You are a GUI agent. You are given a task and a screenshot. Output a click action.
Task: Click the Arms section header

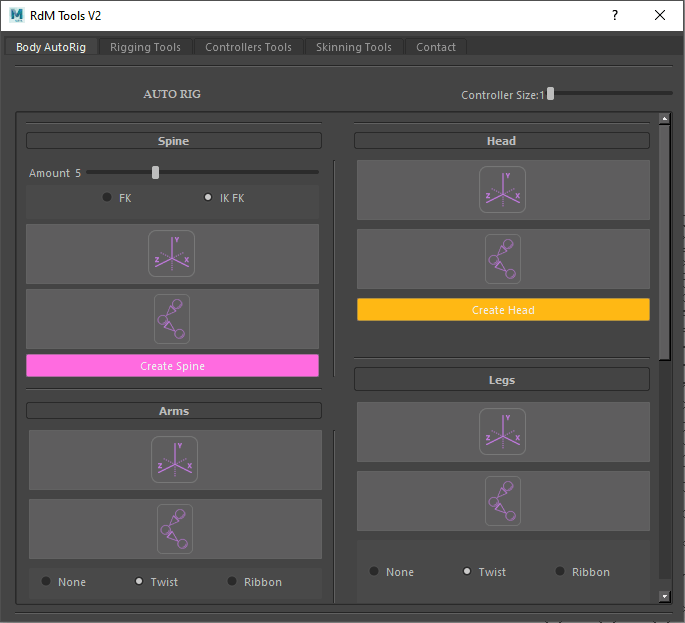[x=174, y=411]
